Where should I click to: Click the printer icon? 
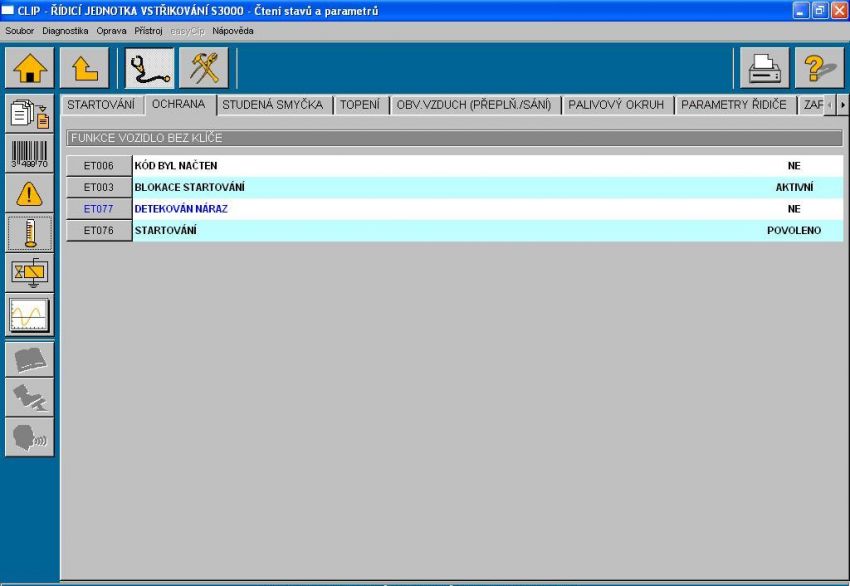(x=765, y=68)
